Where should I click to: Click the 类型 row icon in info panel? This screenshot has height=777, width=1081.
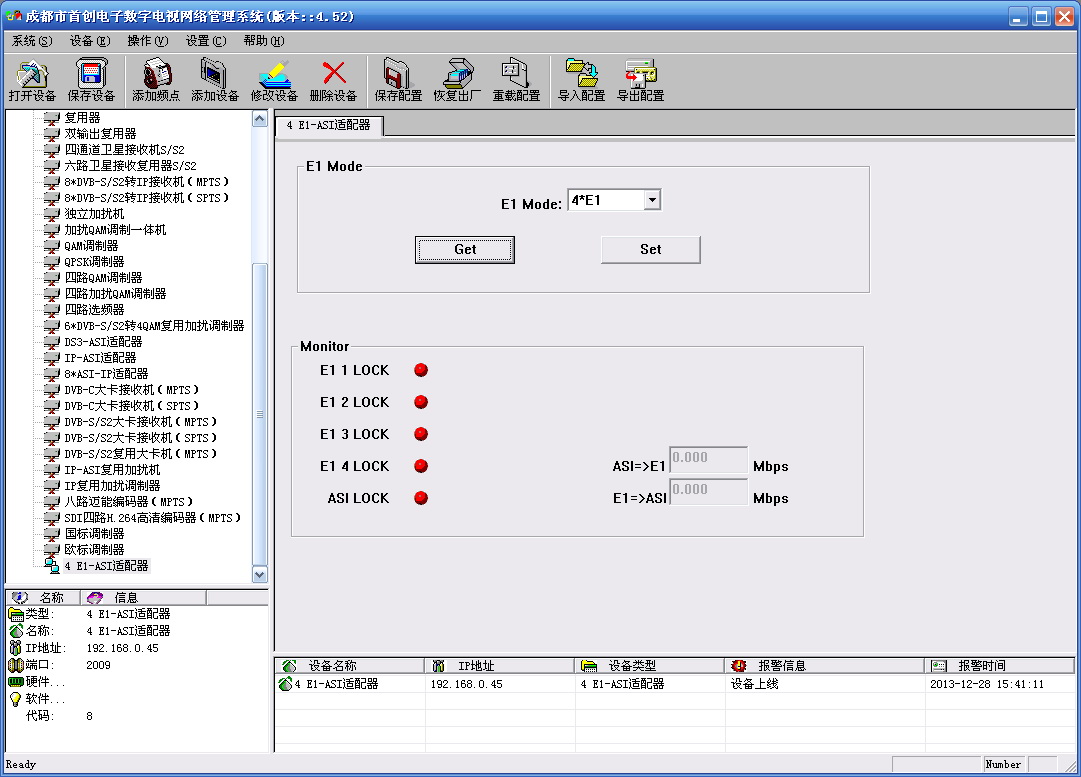(16, 614)
